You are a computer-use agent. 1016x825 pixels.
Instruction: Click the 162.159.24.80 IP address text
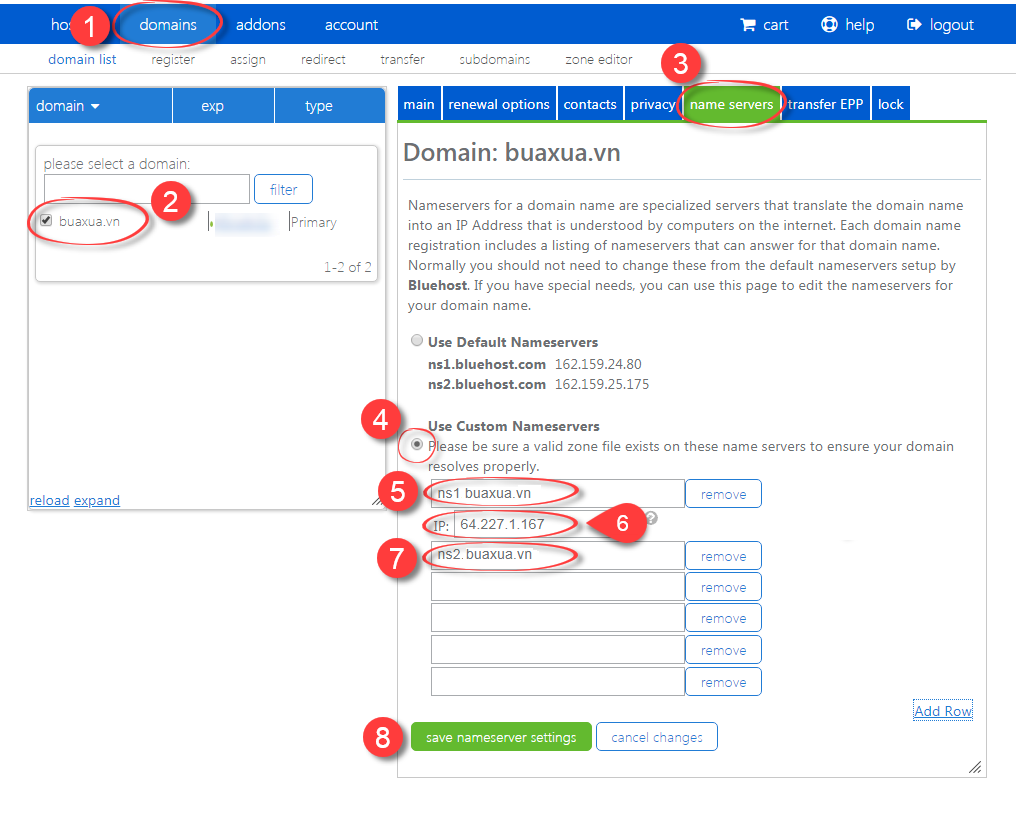click(x=598, y=364)
